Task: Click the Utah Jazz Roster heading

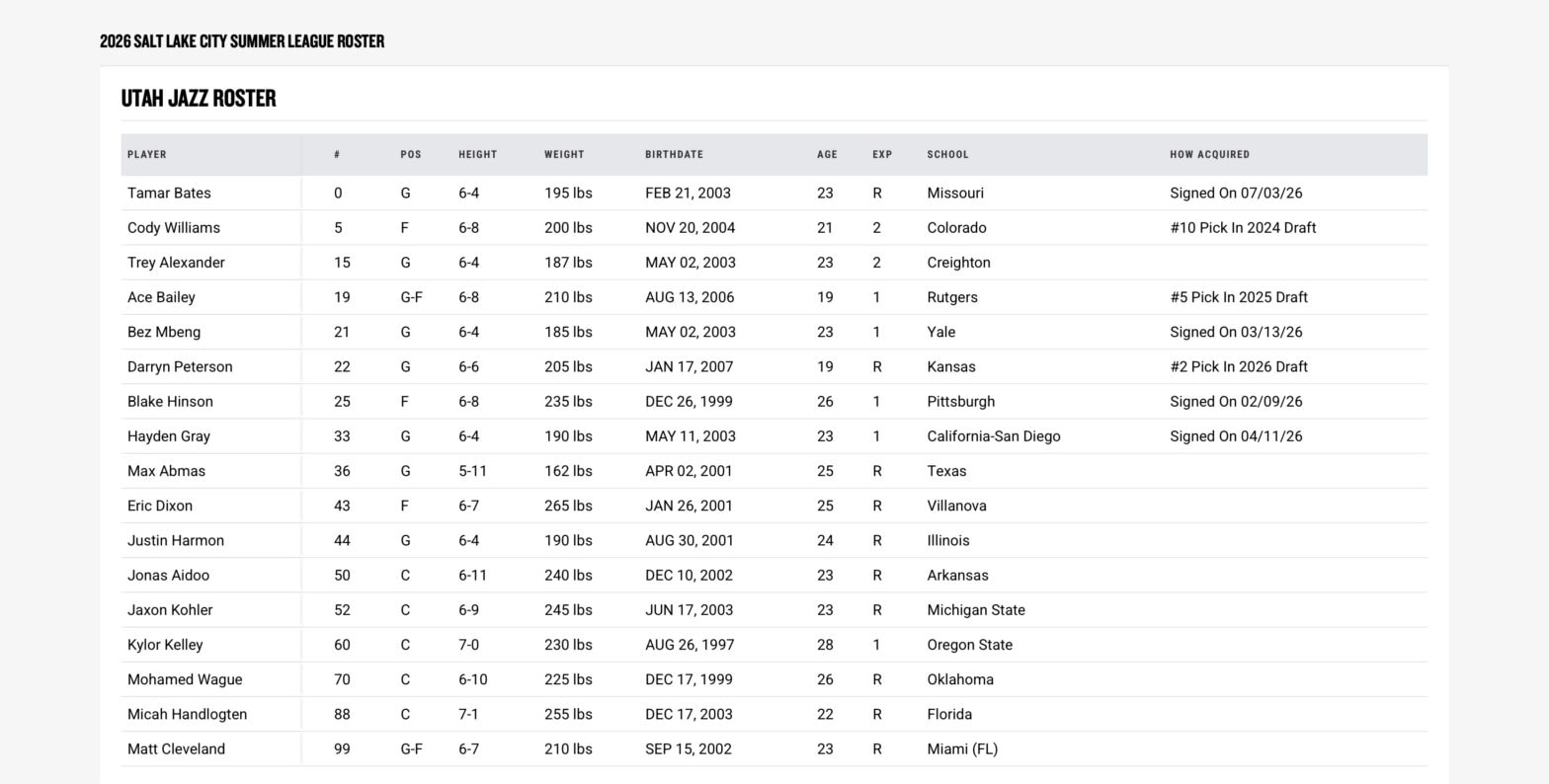Action: 199,99
